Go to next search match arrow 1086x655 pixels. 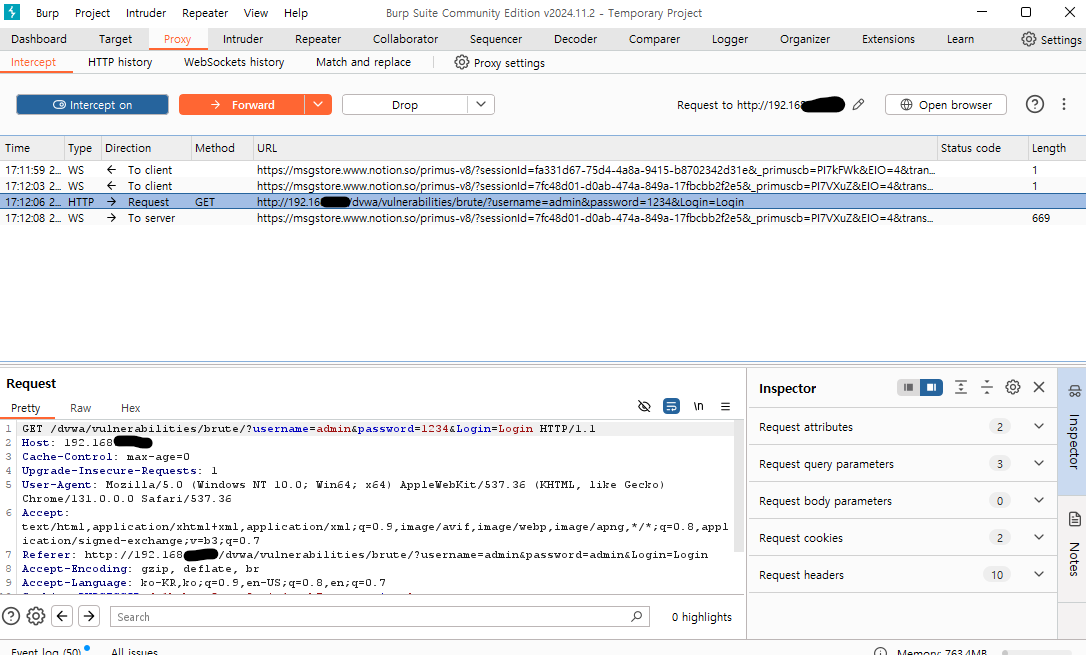[89, 616]
